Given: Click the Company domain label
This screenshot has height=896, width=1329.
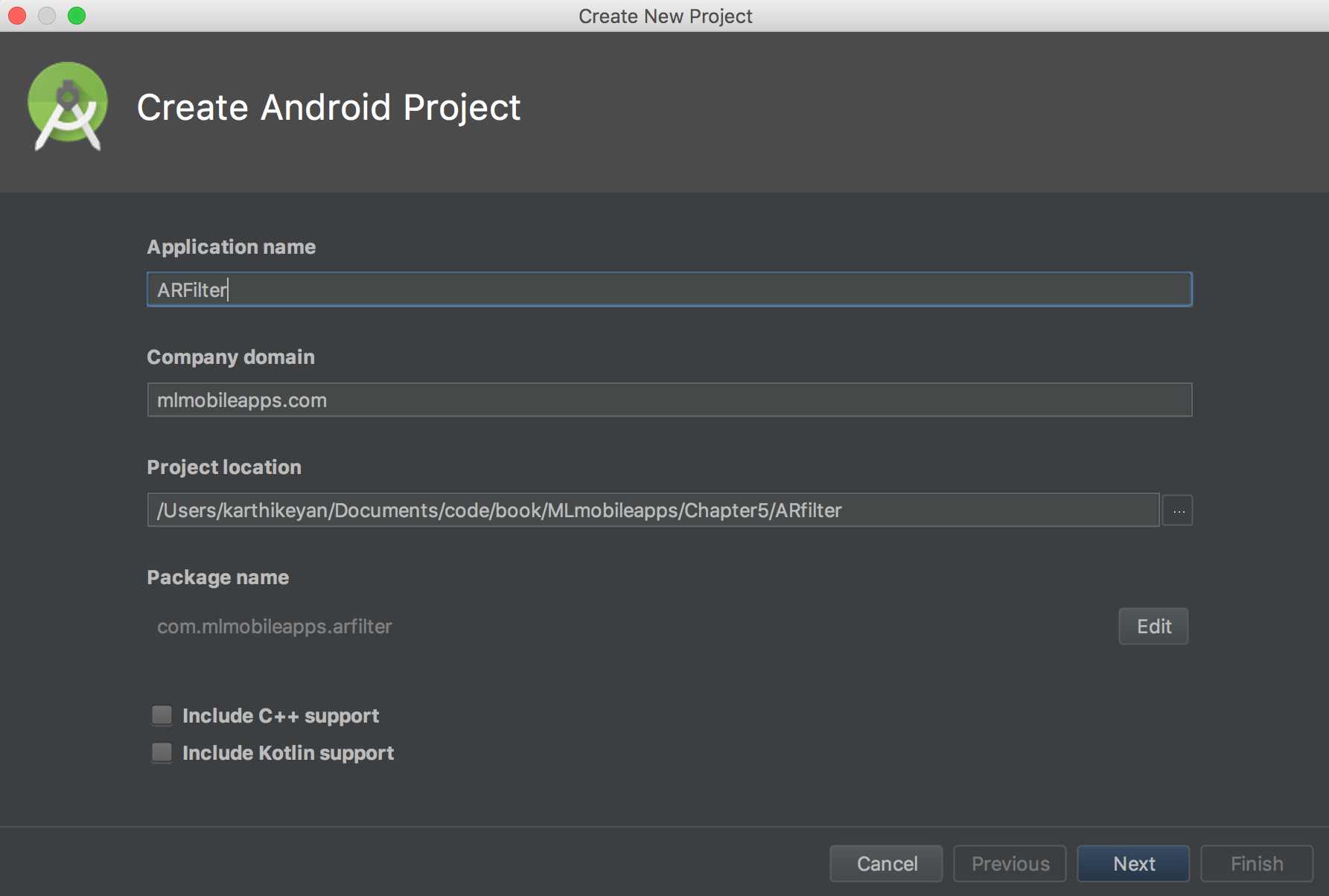Looking at the screenshot, I should [231, 357].
